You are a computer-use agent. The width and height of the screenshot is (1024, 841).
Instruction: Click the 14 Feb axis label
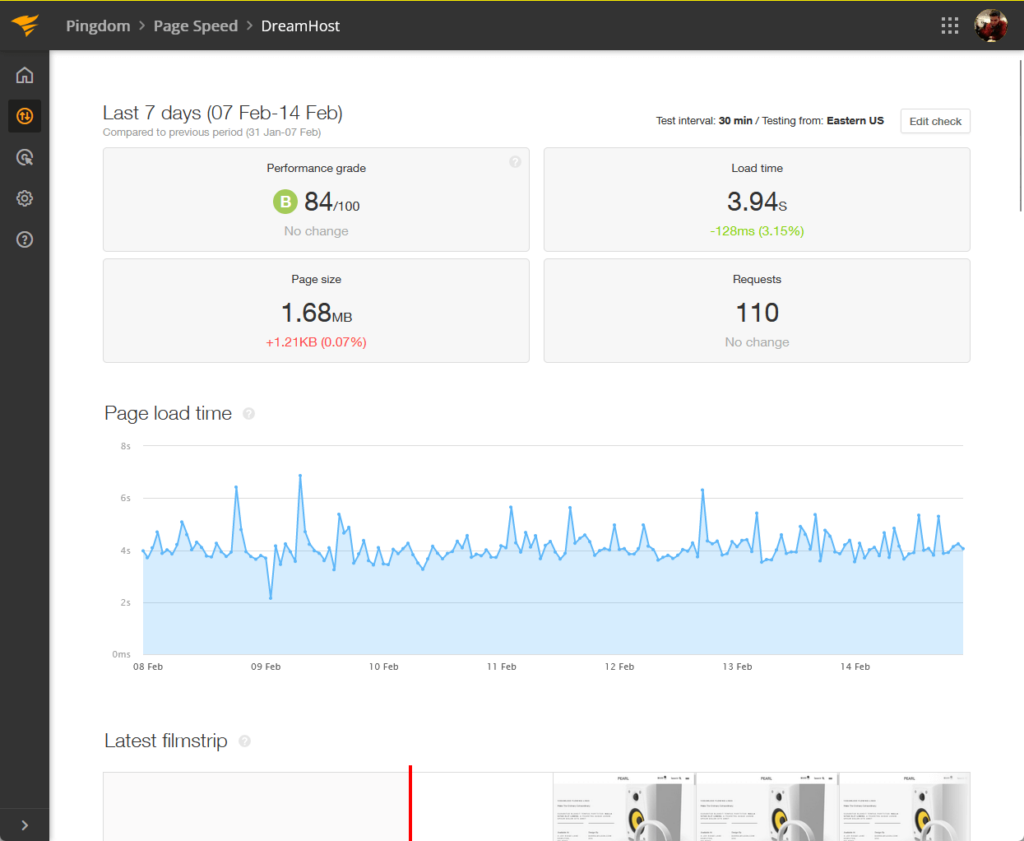(855, 667)
